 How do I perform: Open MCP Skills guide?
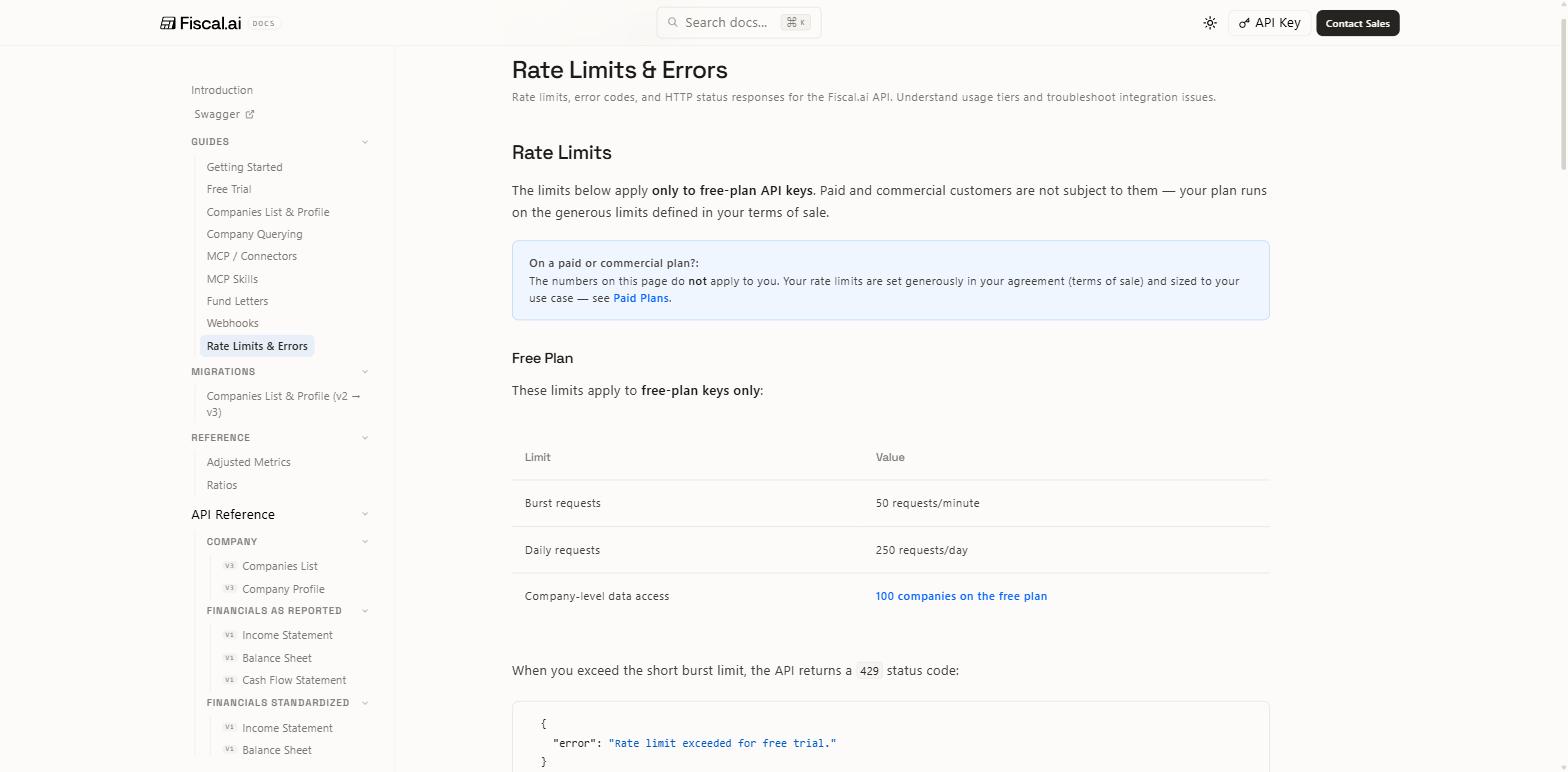[x=232, y=279]
